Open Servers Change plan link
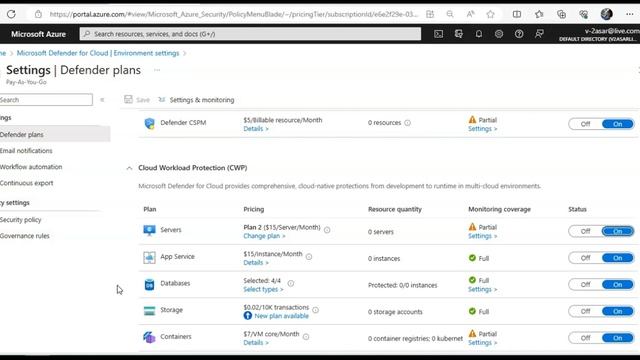Viewport: 640px width, 360px height. coord(264,236)
